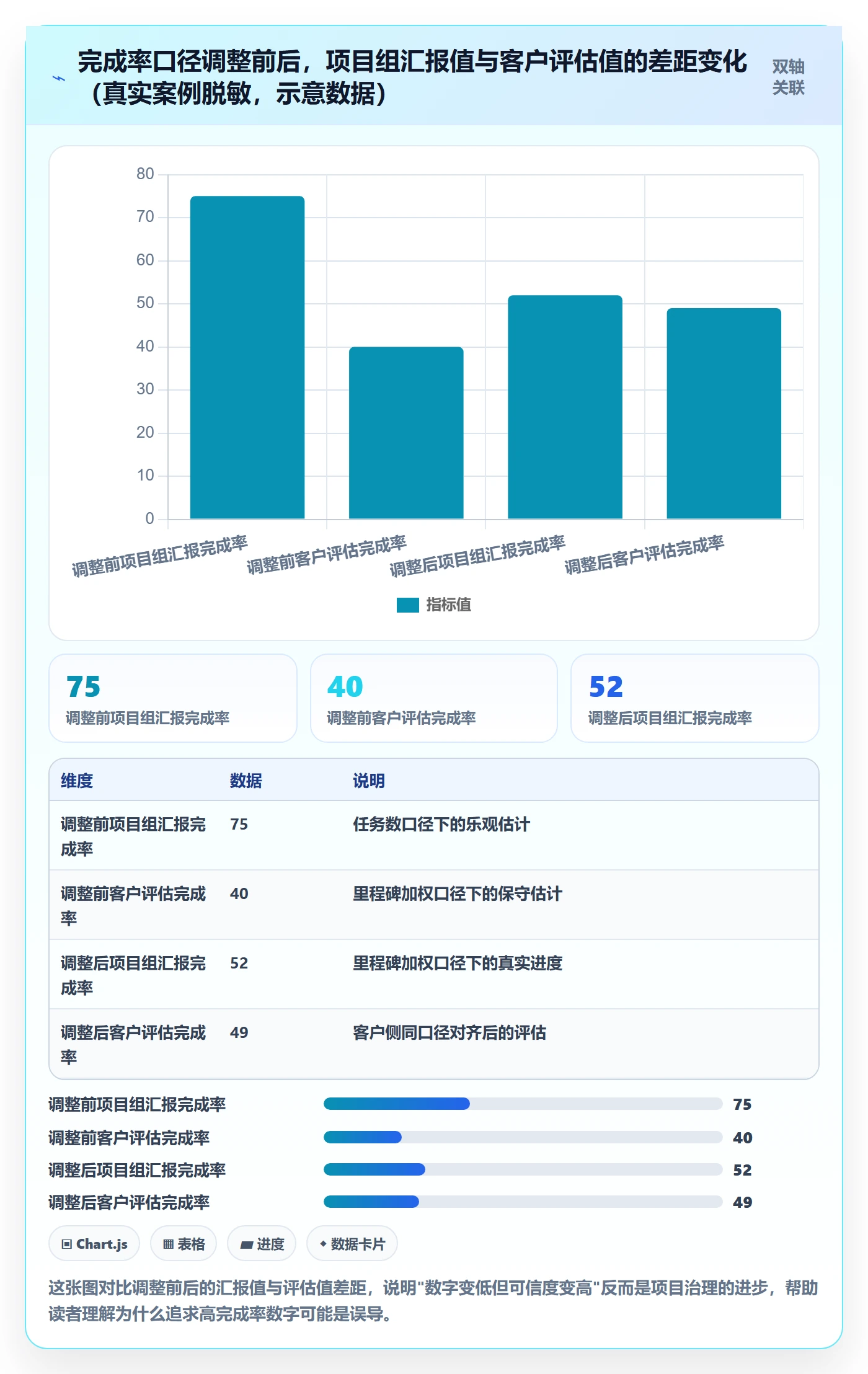Select the 调整前项目组汇报完成率 bar in chart
The height and width of the screenshot is (1374, 868).
[247, 357]
